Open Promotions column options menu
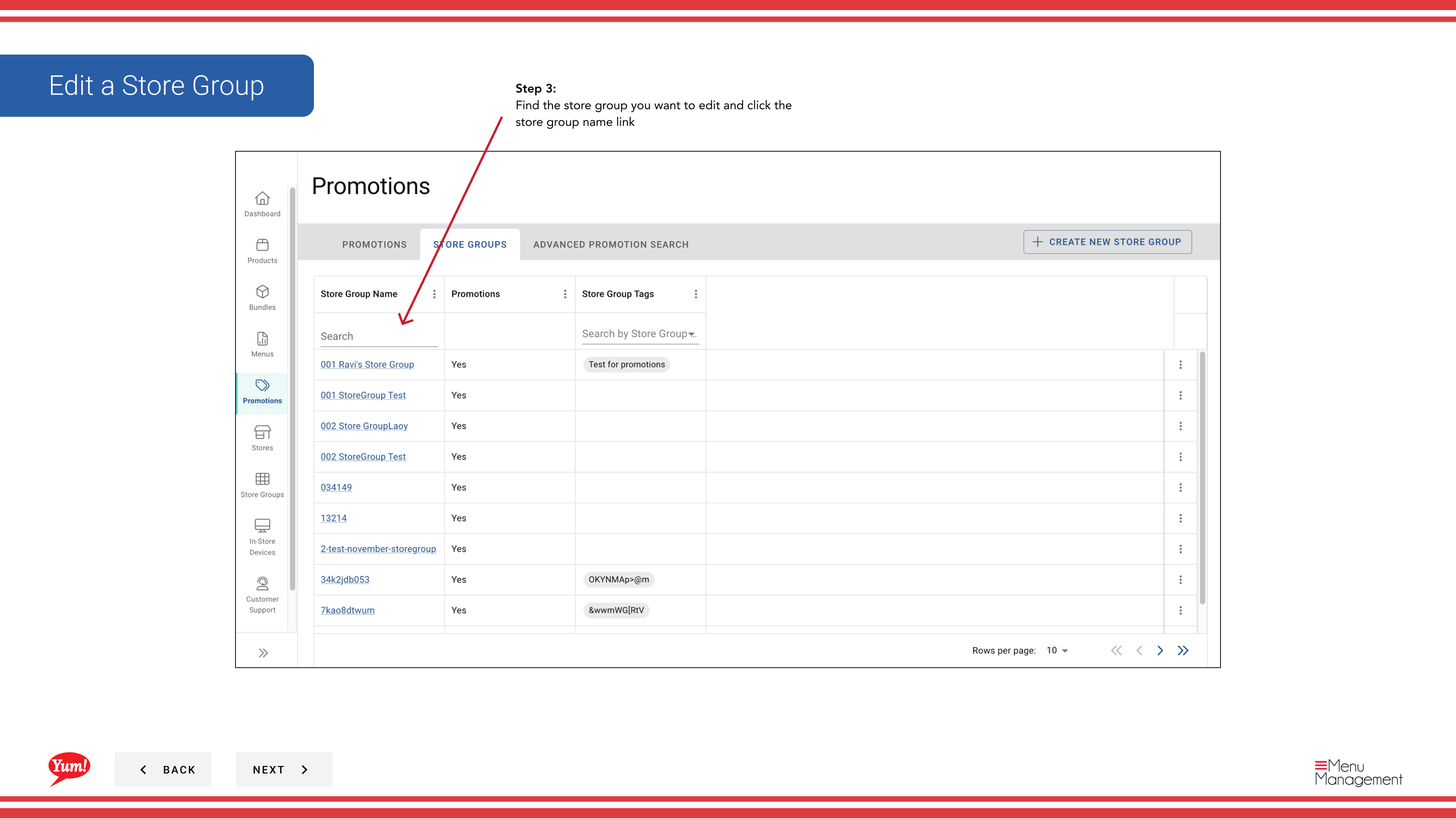Viewport: 1456px width, 819px height. [x=565, y=294]
